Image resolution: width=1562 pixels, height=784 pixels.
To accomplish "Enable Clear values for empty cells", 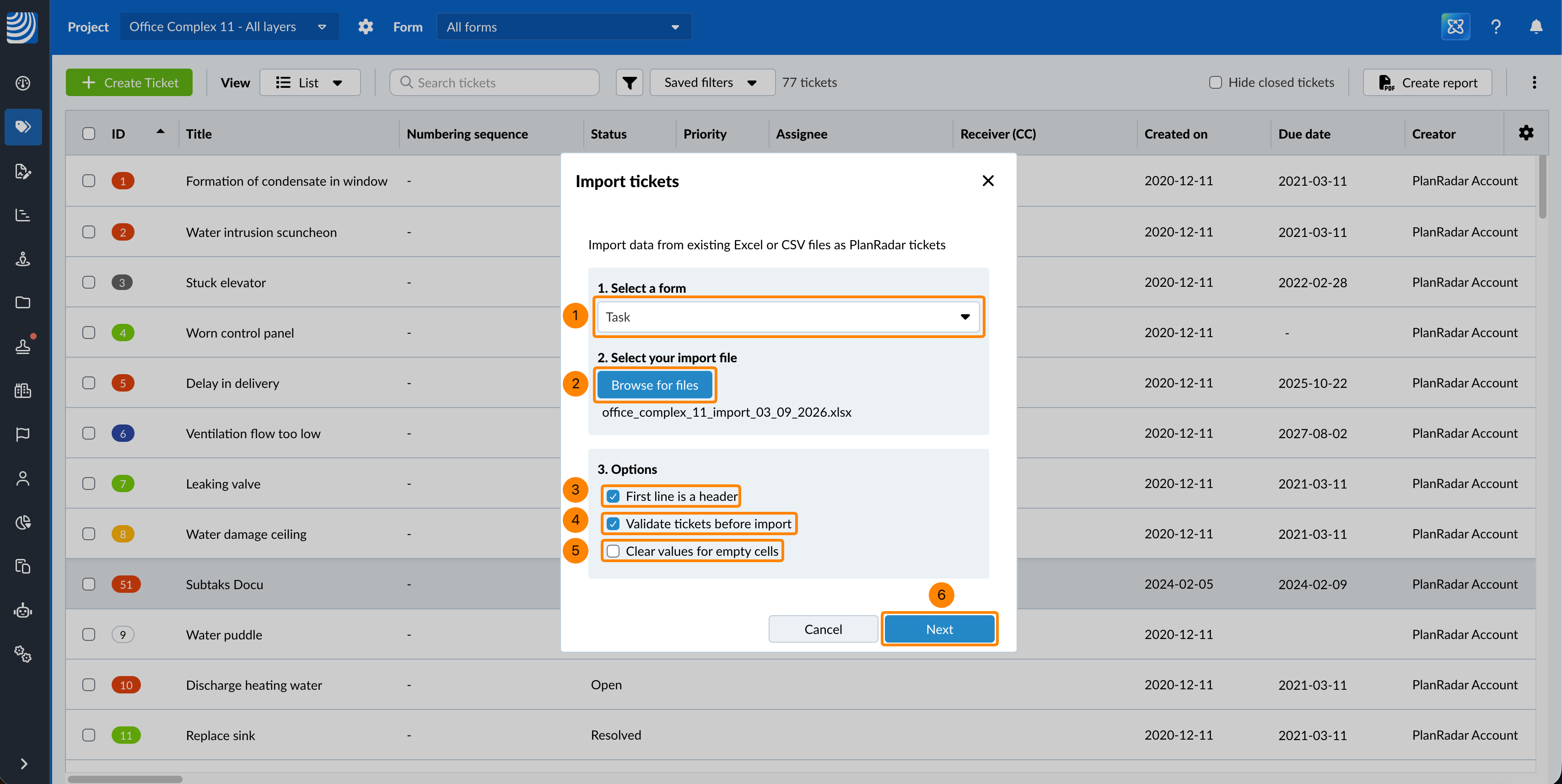I will click(x=613, y=551).
